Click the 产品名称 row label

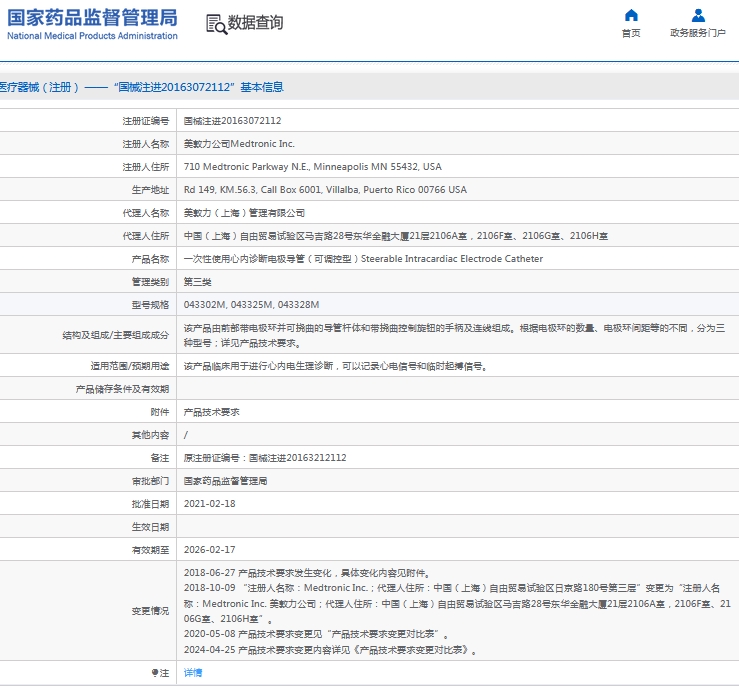tap(150, 259)
